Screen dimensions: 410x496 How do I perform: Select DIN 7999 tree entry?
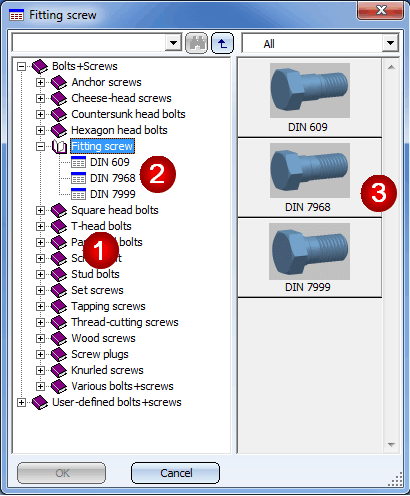click(x=113, y=194)
